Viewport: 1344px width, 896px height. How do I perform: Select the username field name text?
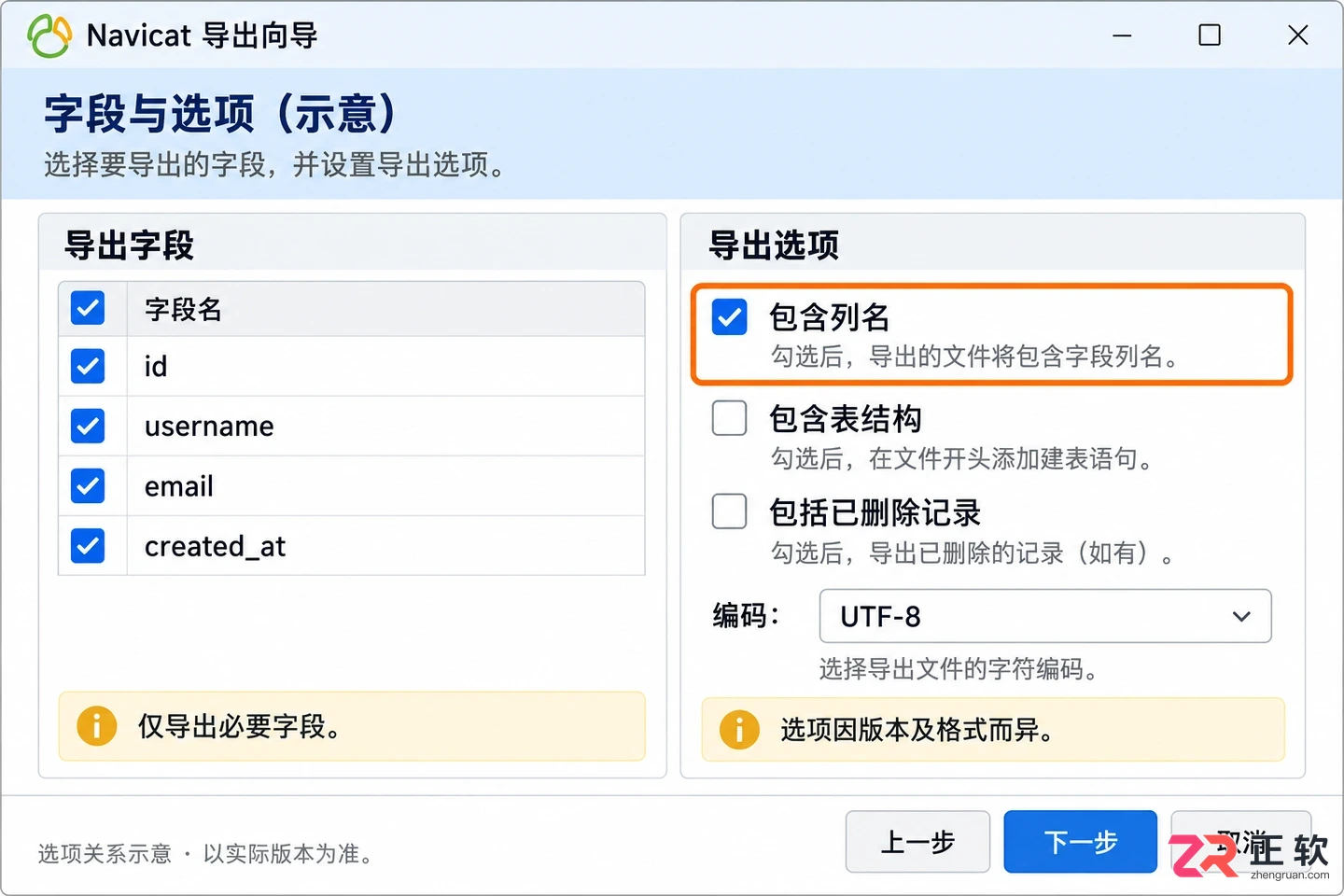[x=209, y=427]
